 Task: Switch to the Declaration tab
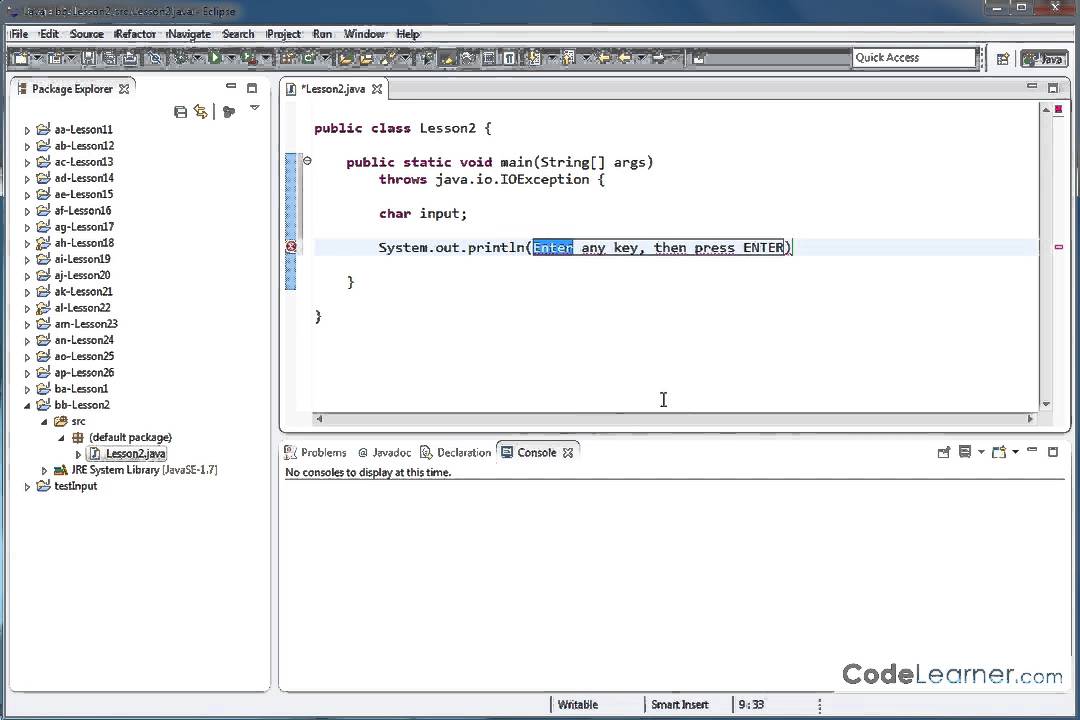pyautogui.click(x=456, y=453)
